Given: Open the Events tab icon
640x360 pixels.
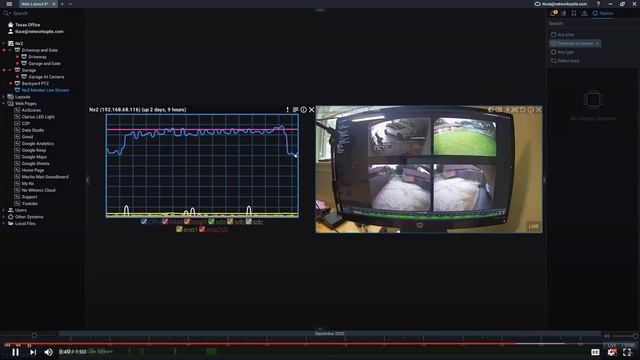Looking at the screenshot, I should coord(584,13).
